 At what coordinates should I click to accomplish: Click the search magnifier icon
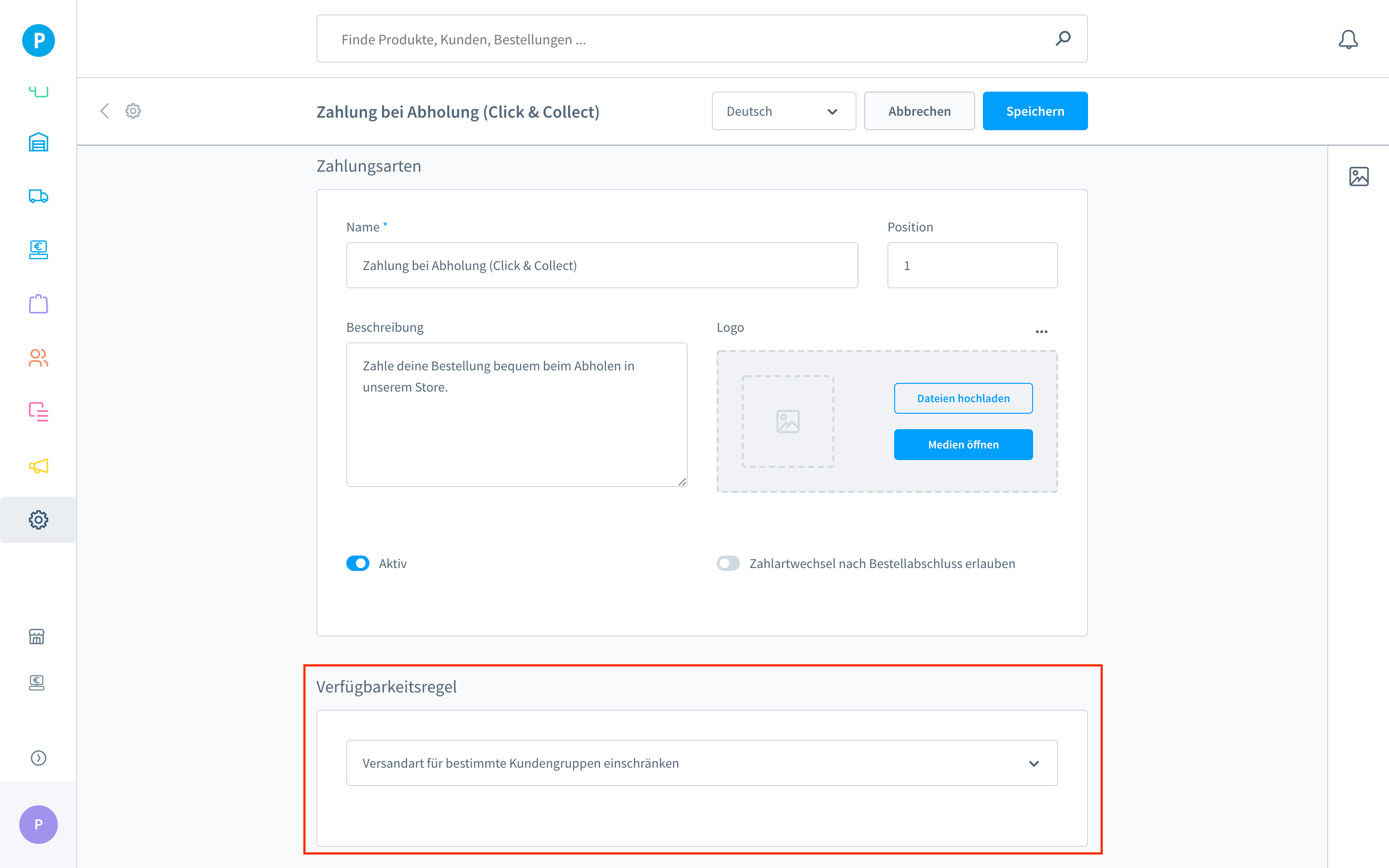pyautogui.click(x=1063, y=39)
